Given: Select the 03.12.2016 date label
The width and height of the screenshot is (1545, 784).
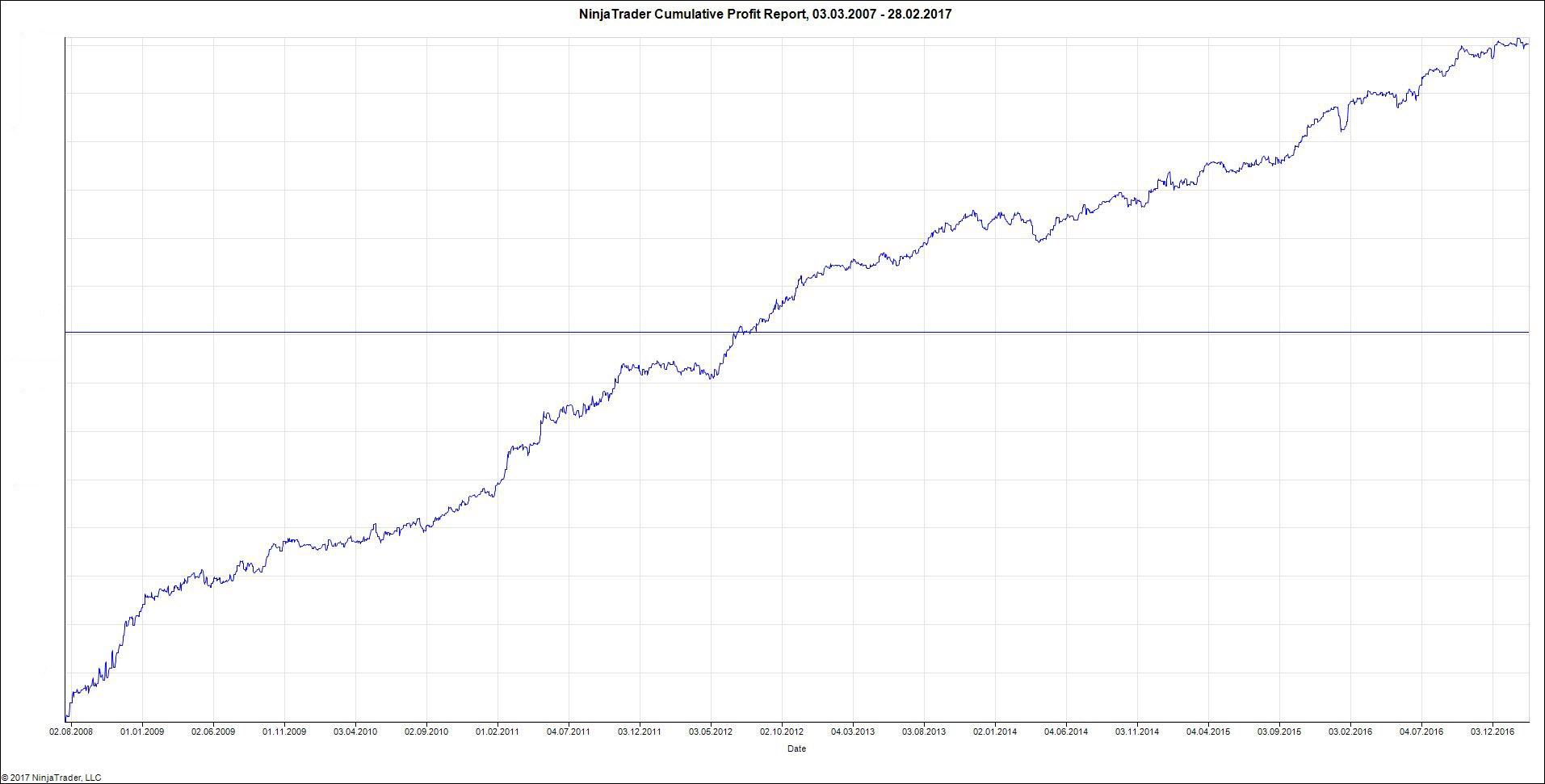Looking at the screenshot, I should tap(1493, 732).
